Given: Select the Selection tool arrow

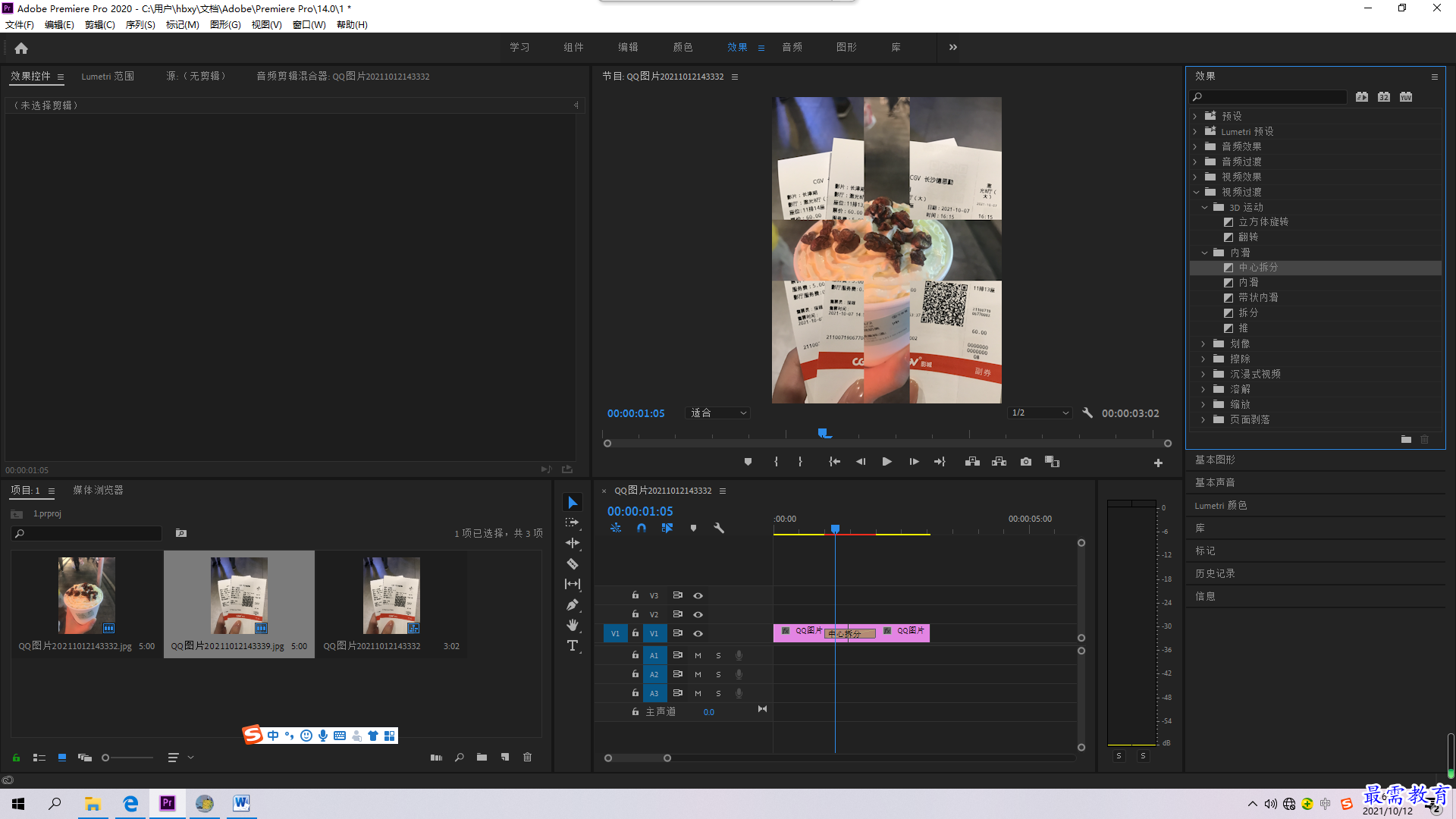Looking at the screenshot, I should [x=573, y=503].
